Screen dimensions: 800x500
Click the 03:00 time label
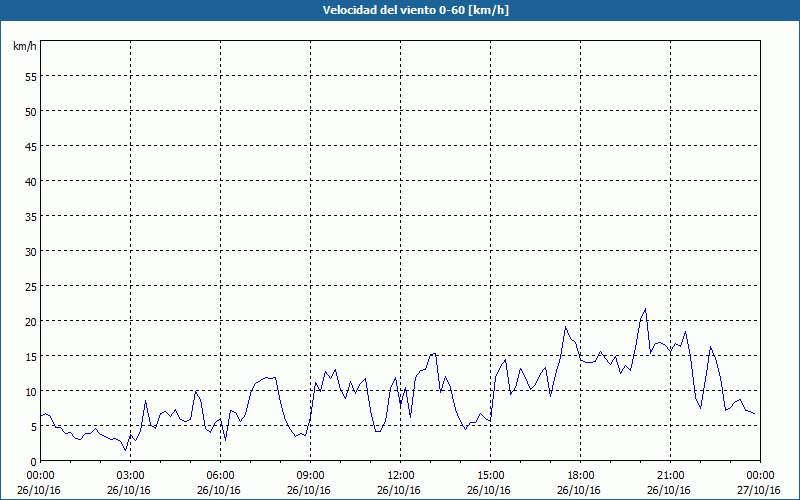tap(129, 475)
